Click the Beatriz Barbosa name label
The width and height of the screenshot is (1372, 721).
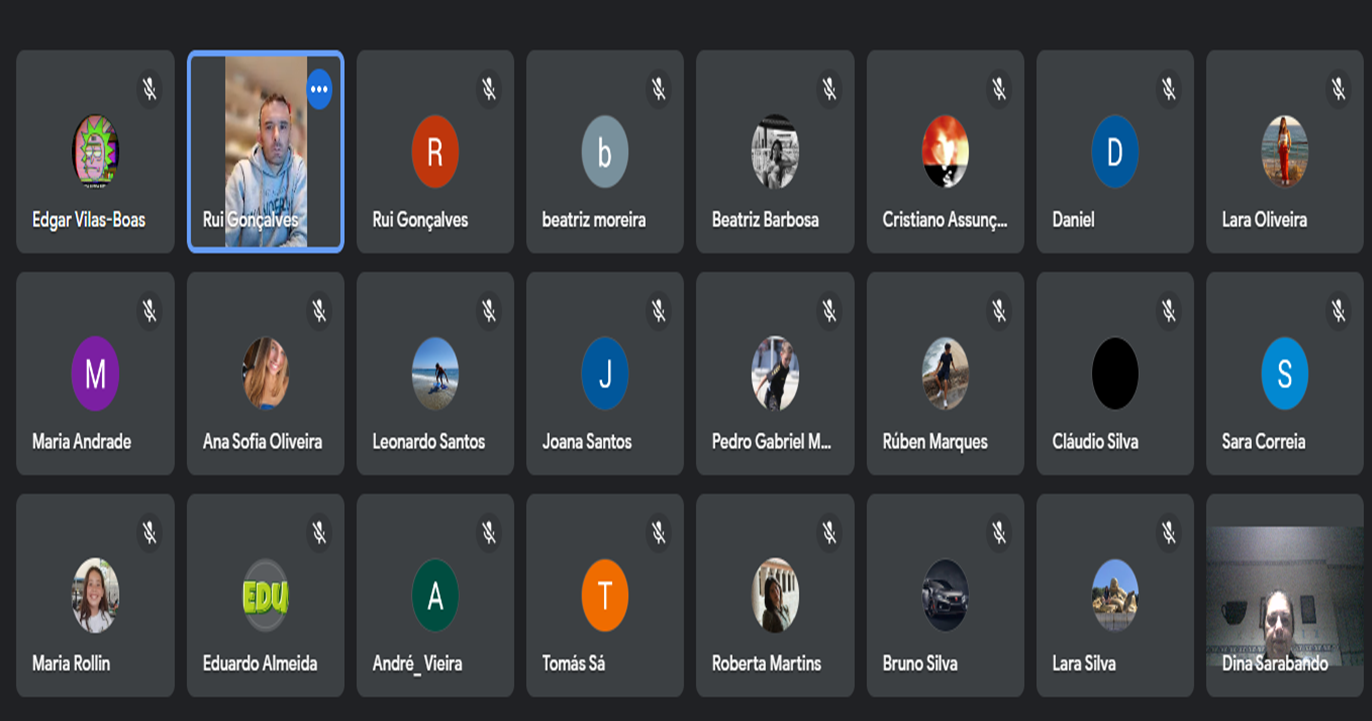765,220
